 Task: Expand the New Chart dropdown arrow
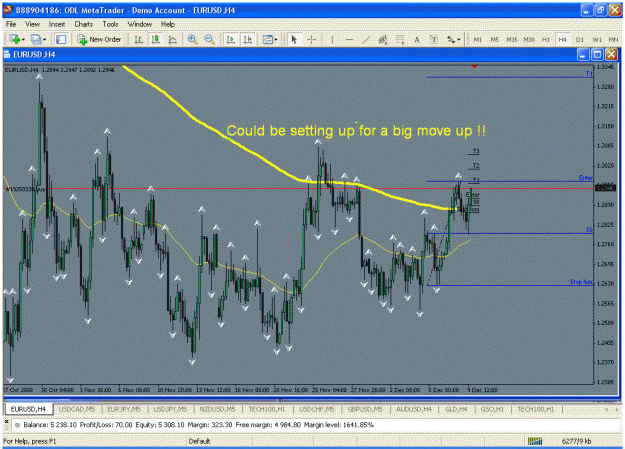(23, 40)
